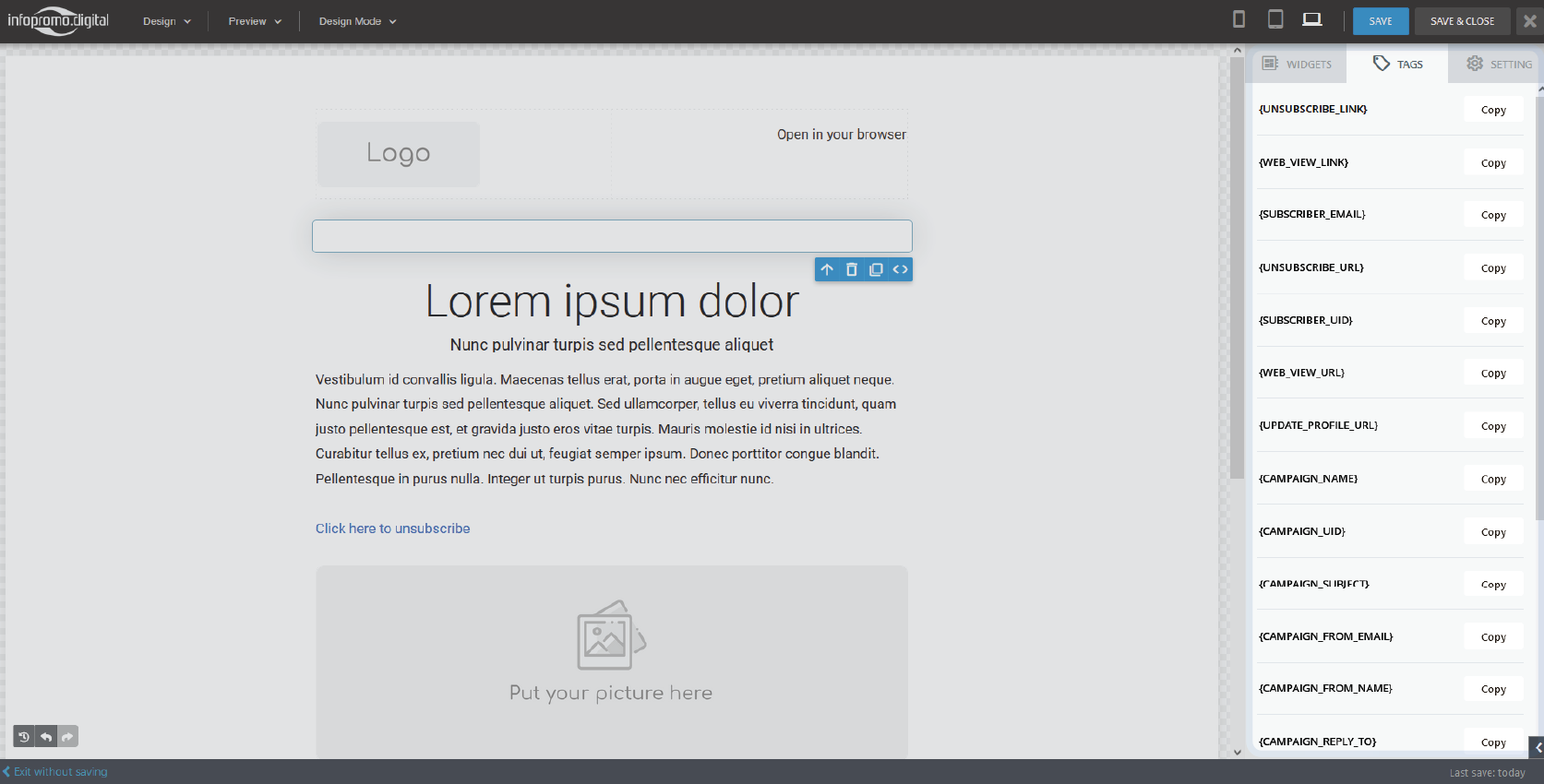Click Exit without saving link

[55, 772]
